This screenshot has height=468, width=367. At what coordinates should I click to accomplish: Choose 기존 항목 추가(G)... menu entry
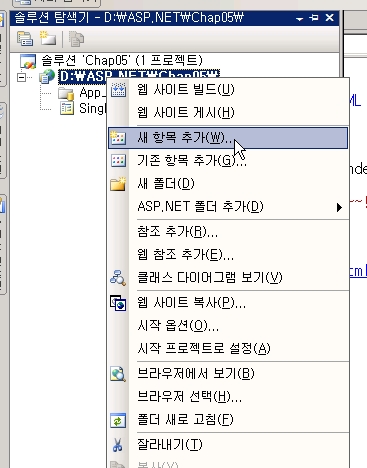228,161
